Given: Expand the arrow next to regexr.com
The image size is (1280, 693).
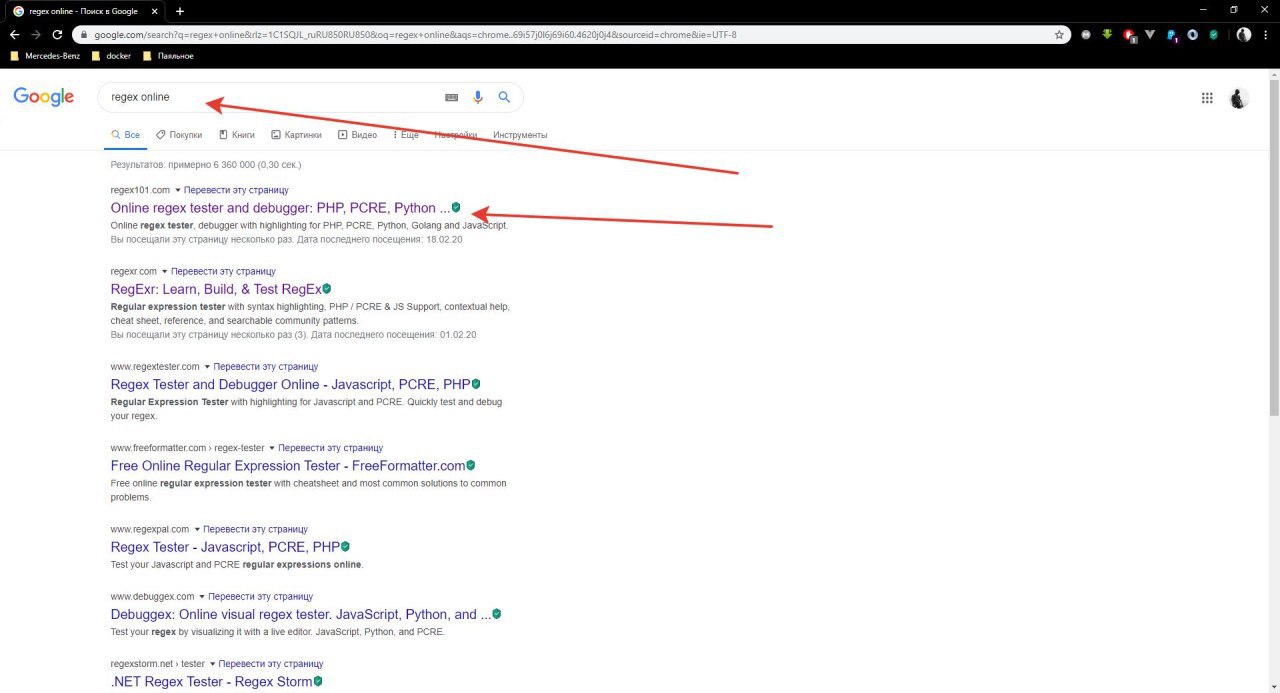Looking at the screenshot, I should point(165,271).
